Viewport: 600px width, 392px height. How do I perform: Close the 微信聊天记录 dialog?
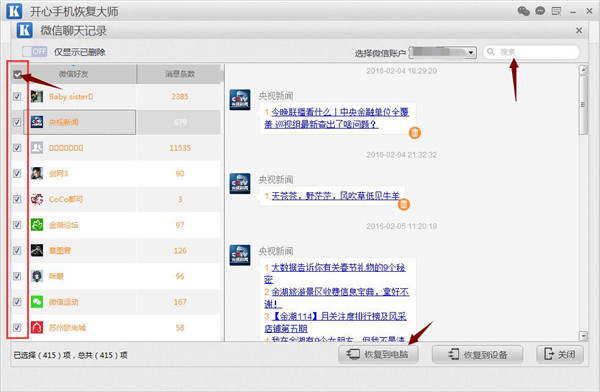click(x=579, y=30)
